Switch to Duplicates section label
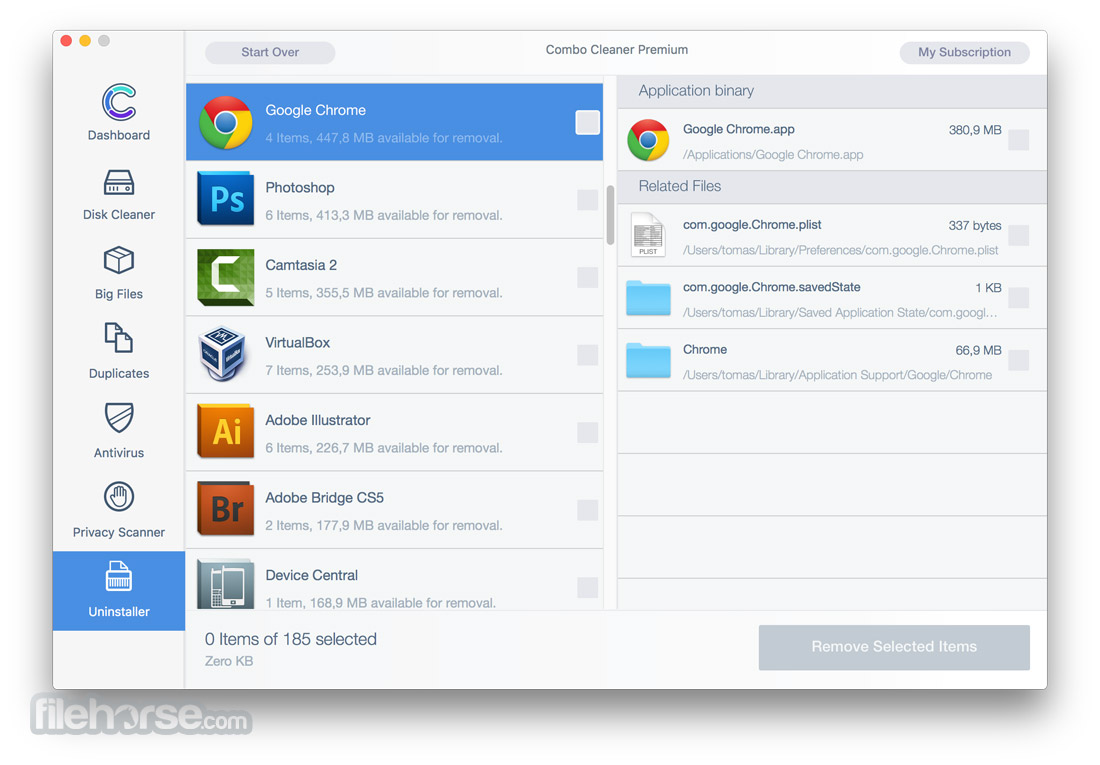 (x=119, y=373)
